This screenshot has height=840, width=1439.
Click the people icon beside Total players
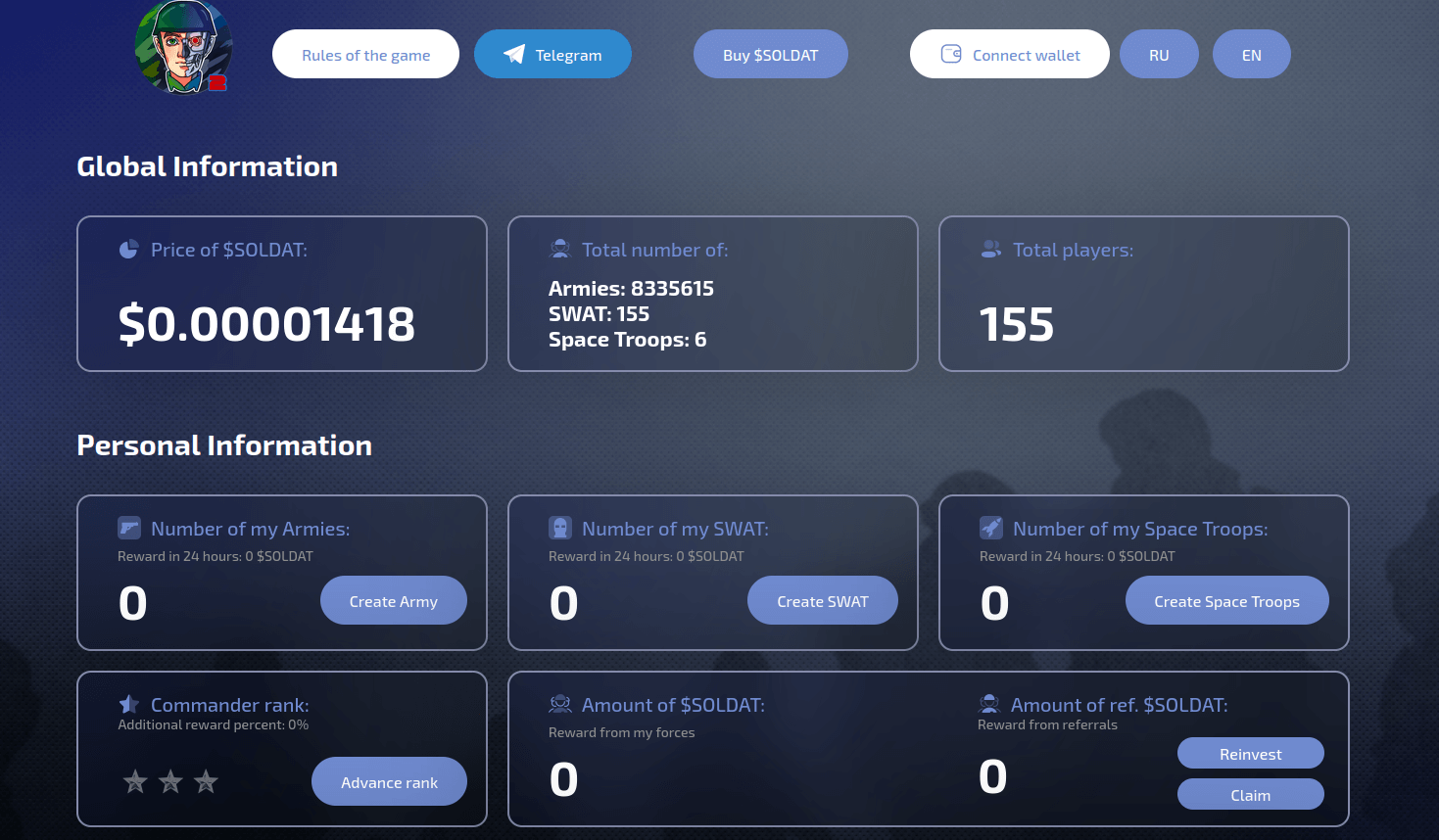tap(991, 250)
